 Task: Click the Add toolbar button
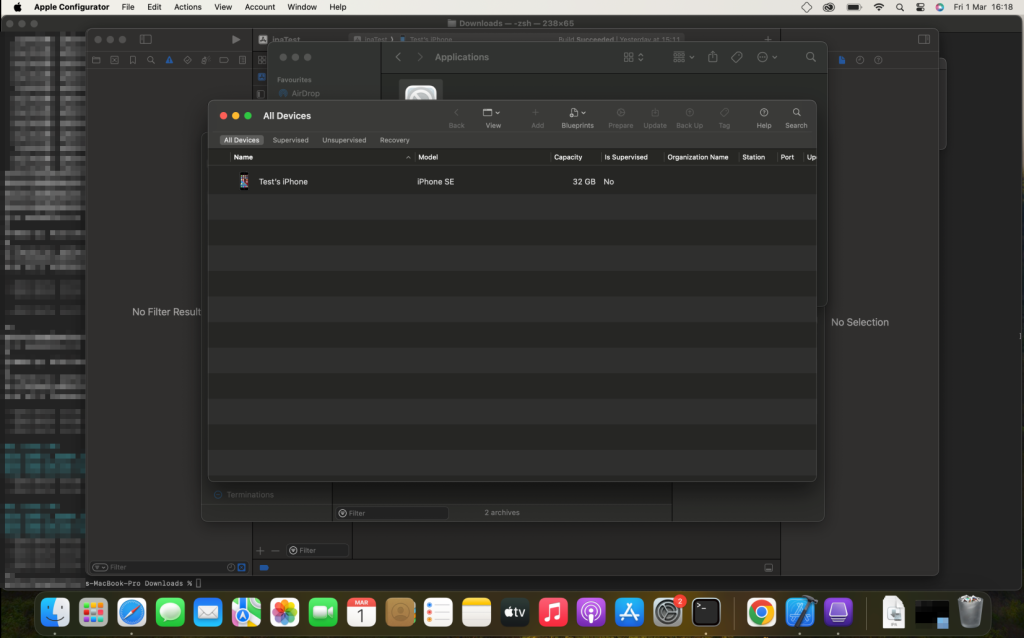tap(537, 113)
